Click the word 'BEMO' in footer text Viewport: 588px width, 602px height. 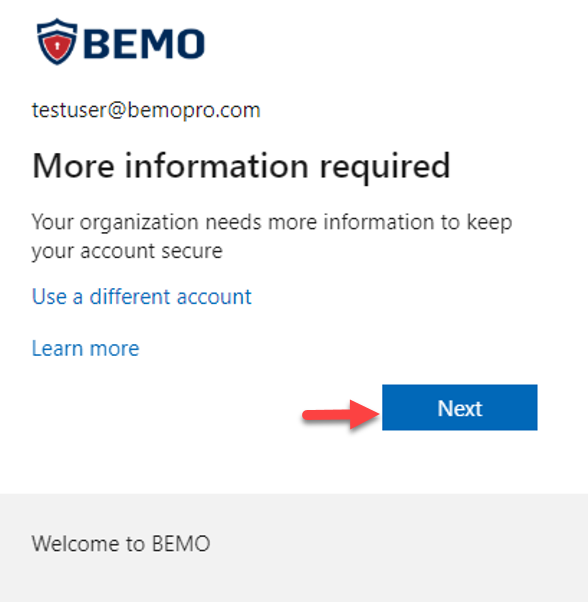point(181,544)
